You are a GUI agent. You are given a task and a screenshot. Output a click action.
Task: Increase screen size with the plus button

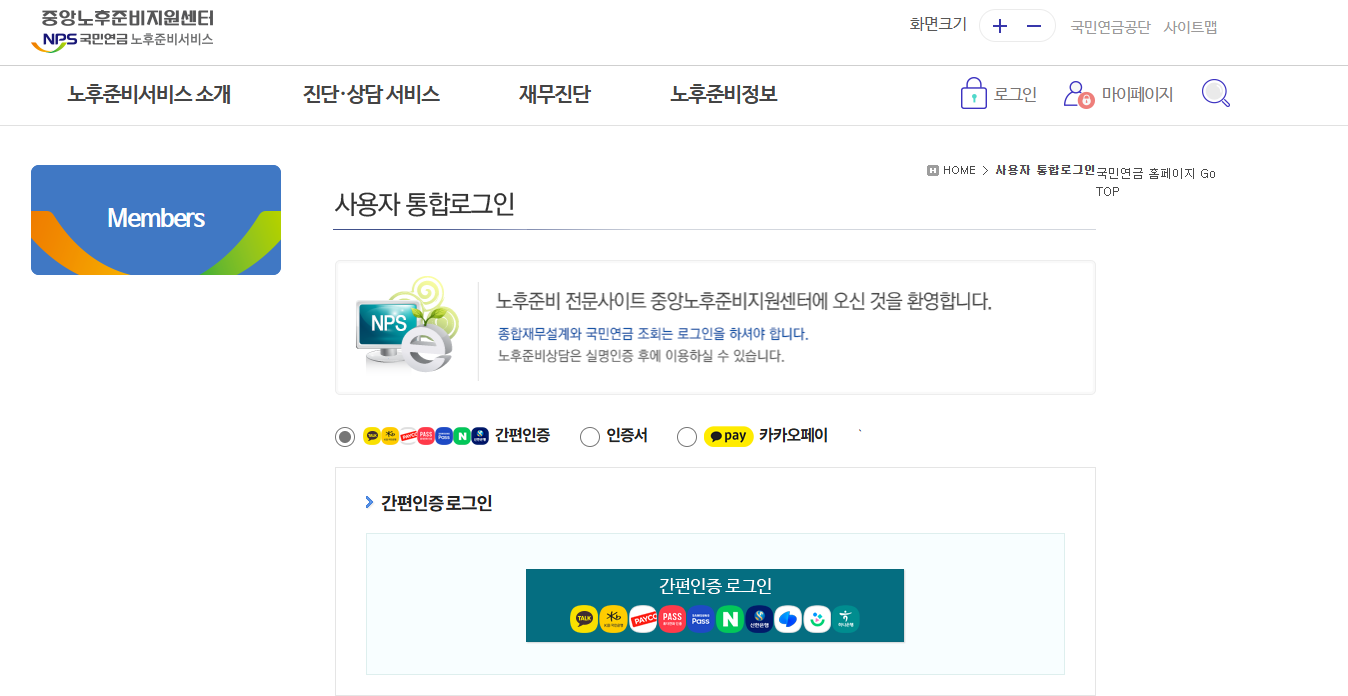999,25
